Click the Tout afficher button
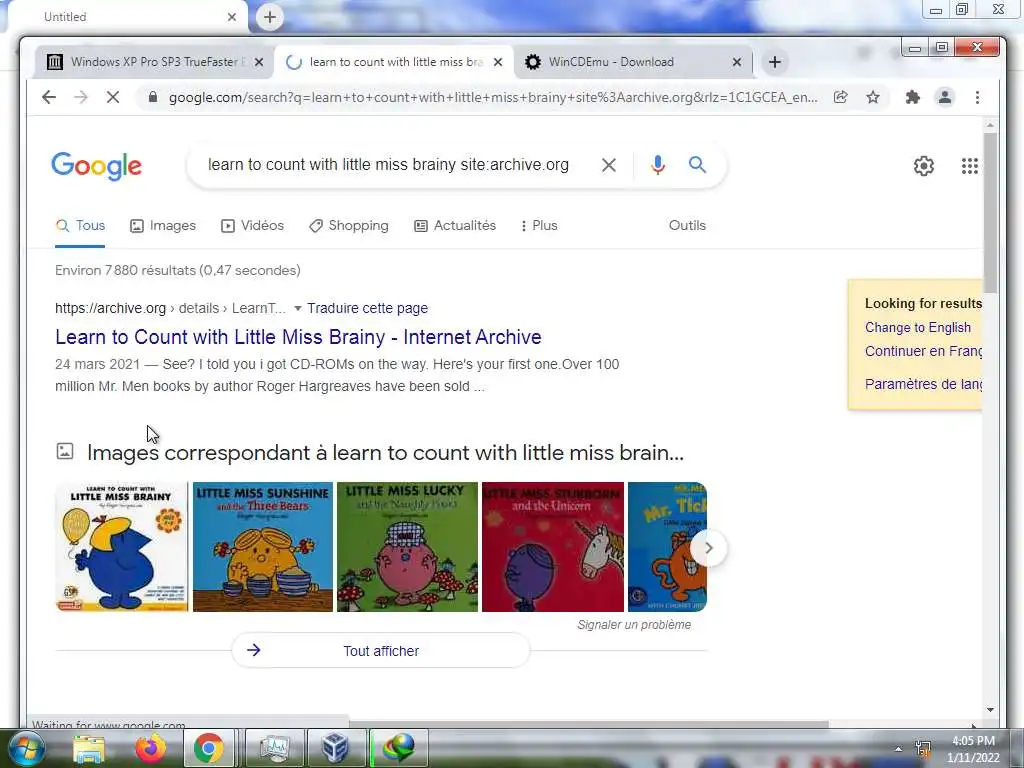This screenshot has height=768, width=1024. 381,650
